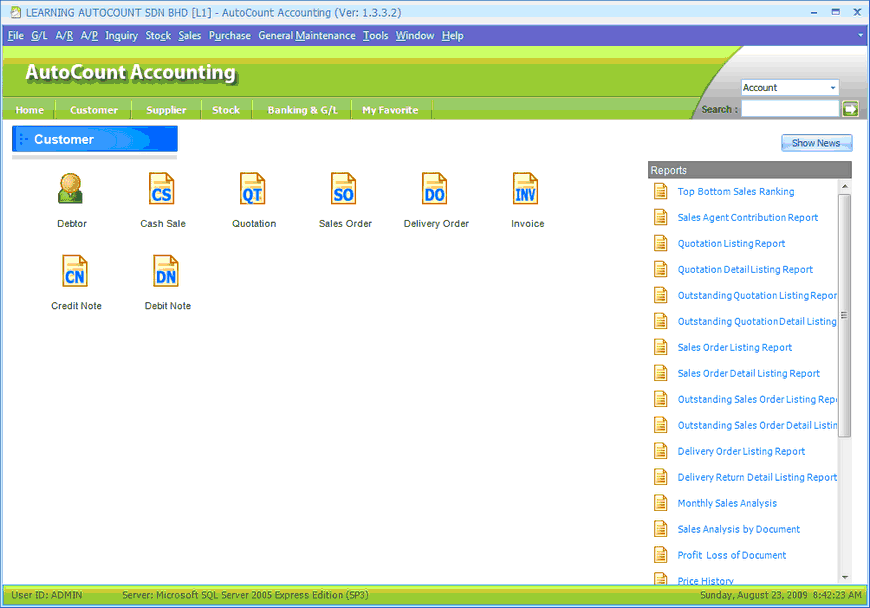The image size is (870, 608).
Task: Click the report icon beside Sales Order Listing Report
Action: [660, 347]
